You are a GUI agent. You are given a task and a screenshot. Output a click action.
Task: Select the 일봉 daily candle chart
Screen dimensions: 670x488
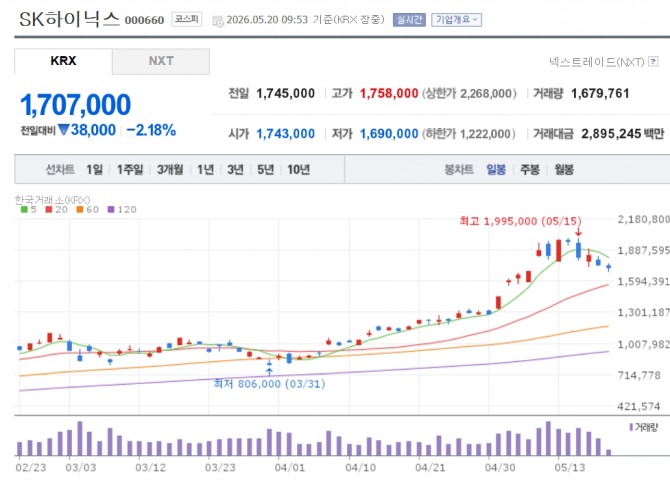tap(496, 170)
